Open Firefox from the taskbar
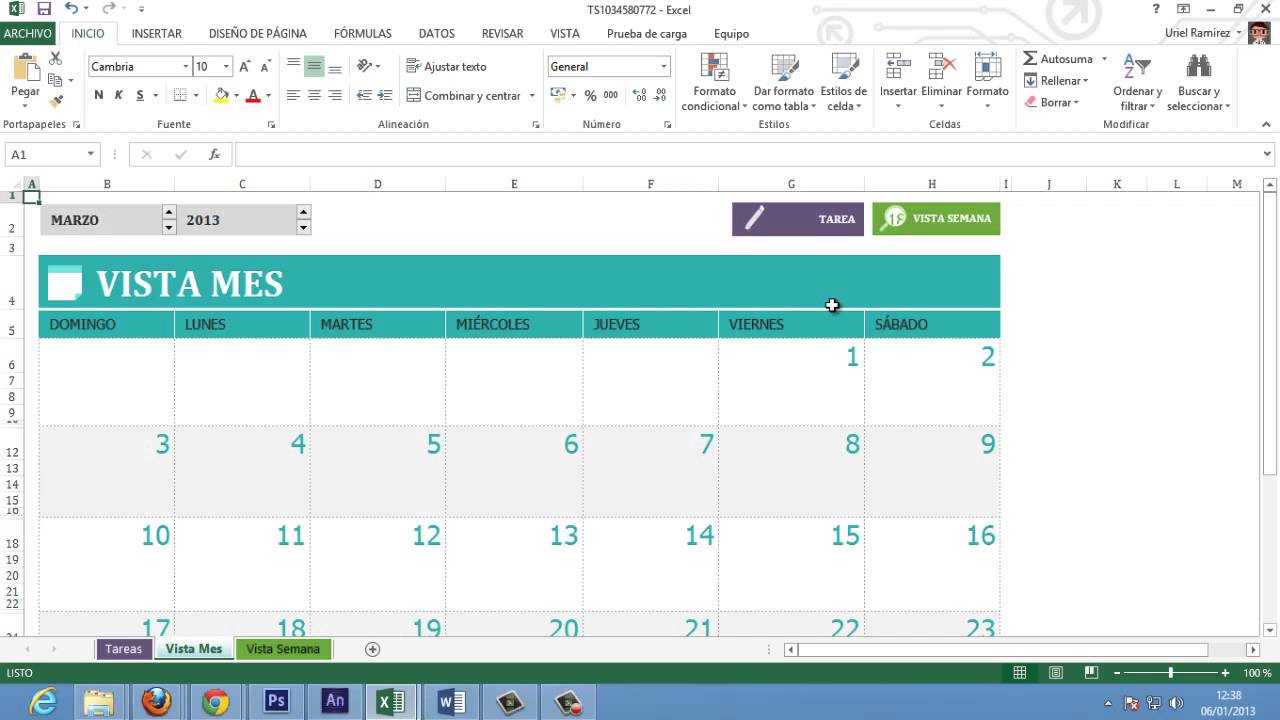 click(x=156, y=702)
